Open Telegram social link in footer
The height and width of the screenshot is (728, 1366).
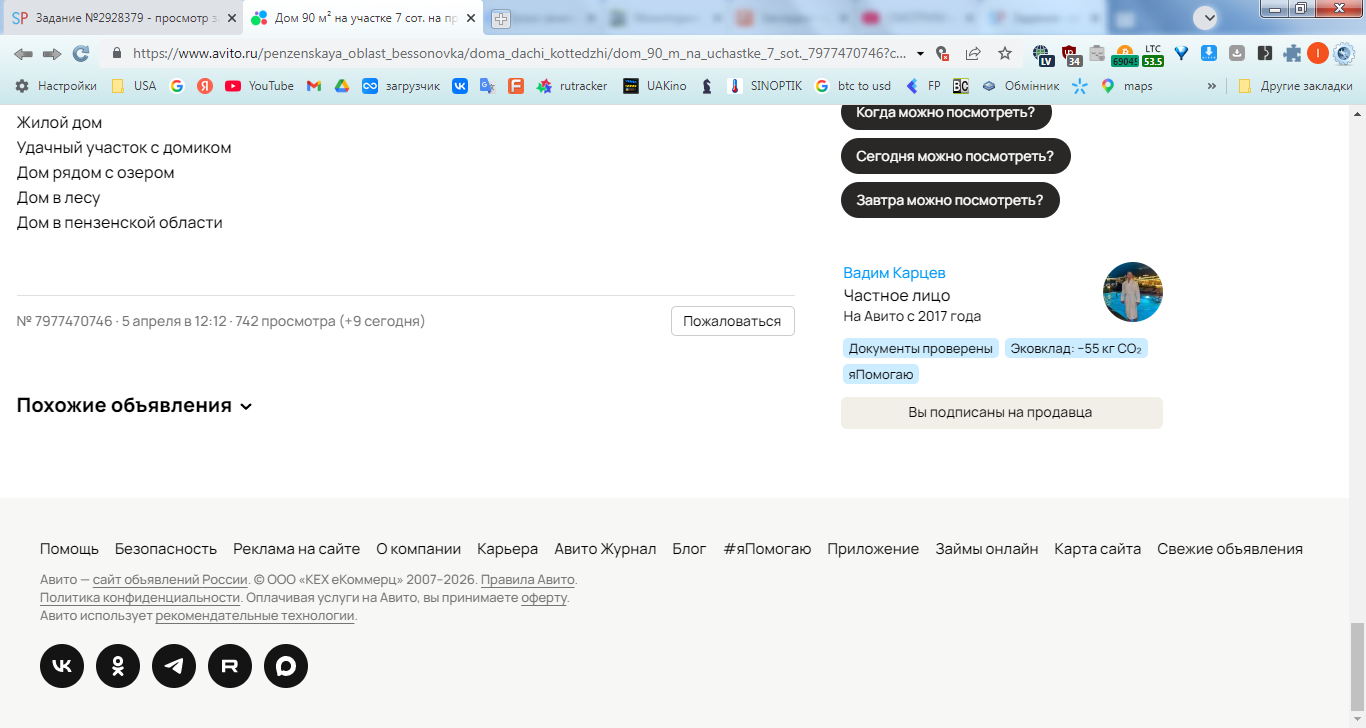[x=174, y=666]
